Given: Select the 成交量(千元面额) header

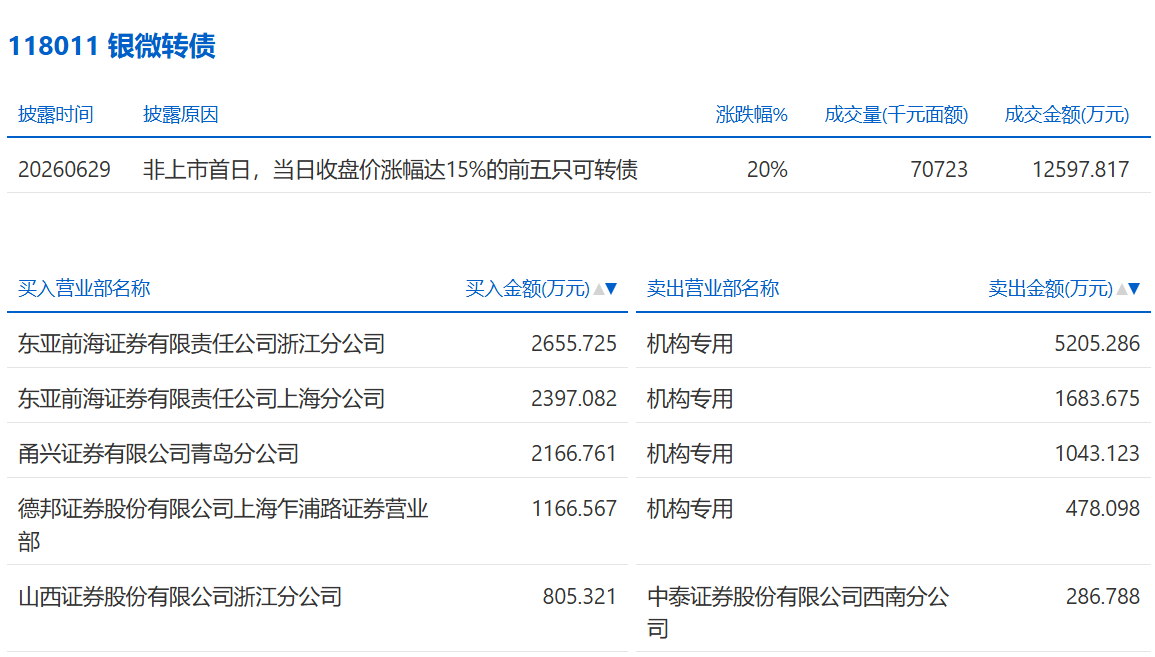Looking at the screenshot, I should pos(896,115).
